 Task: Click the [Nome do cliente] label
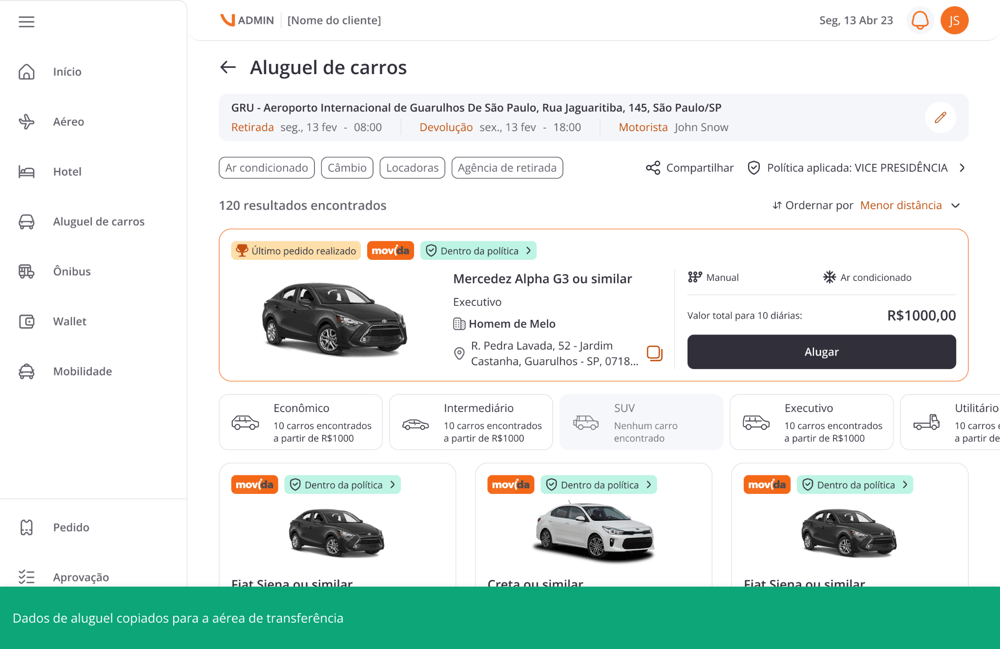tap(334, 20)
